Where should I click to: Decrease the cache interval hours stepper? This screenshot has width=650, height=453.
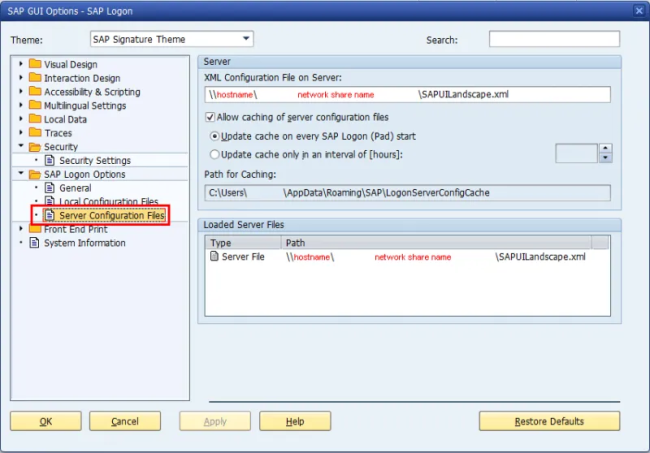(606, 158)
